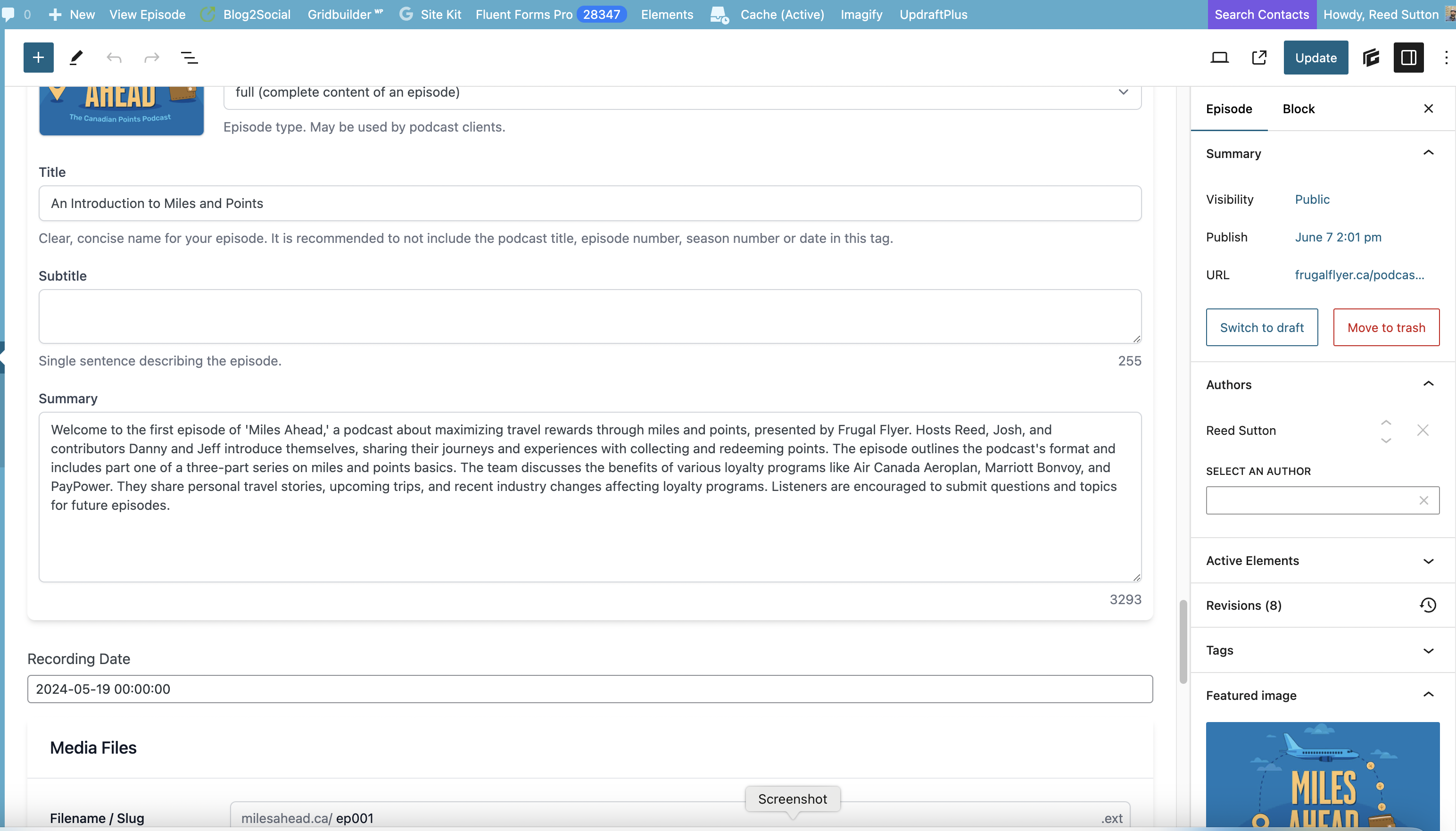Image resolution: width=1456 pixels, height=831 pixels.
Task: Switch to the Episode tab
Action: tap(1229, 109)
